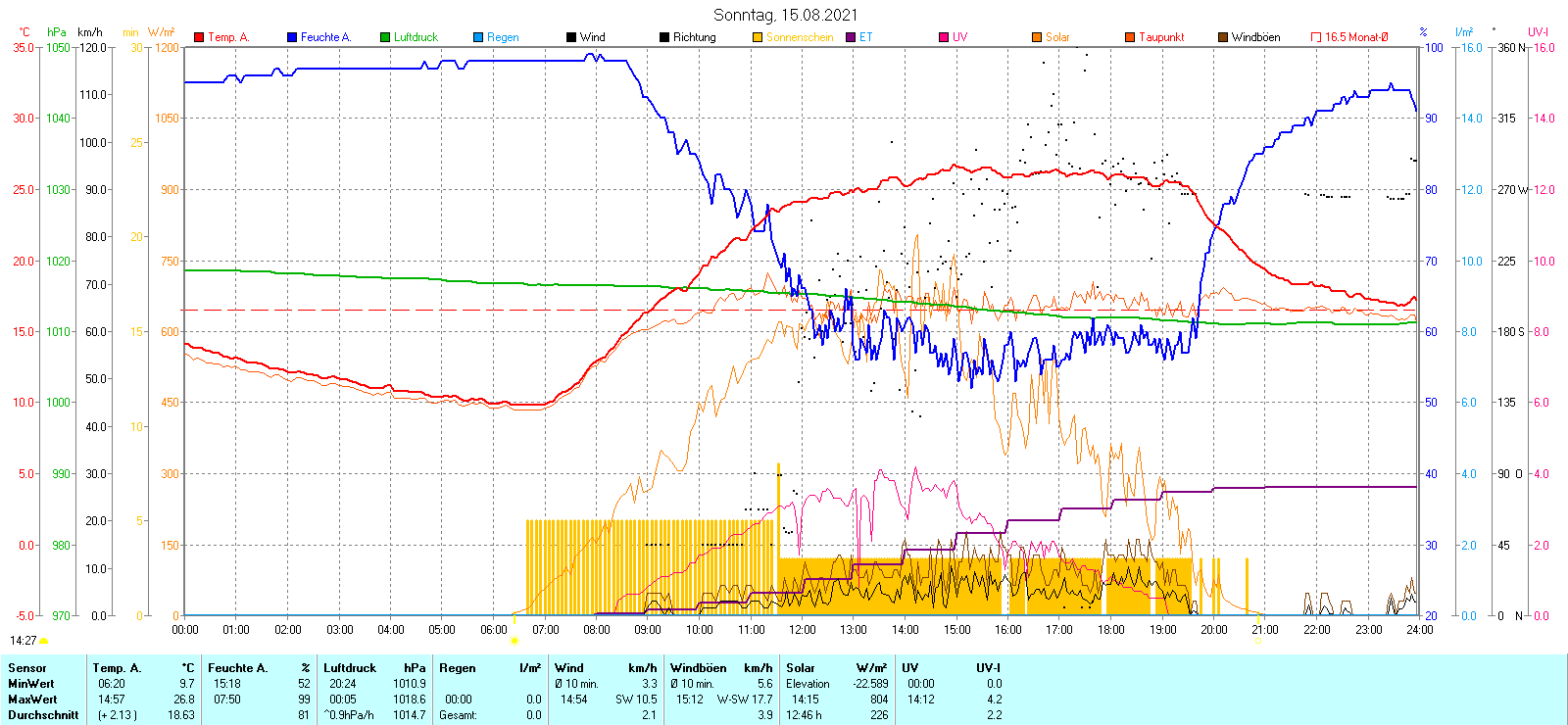Click the average solar value 226
The width and height of the screenshot is (1568, 725).
tap(879, 715)
